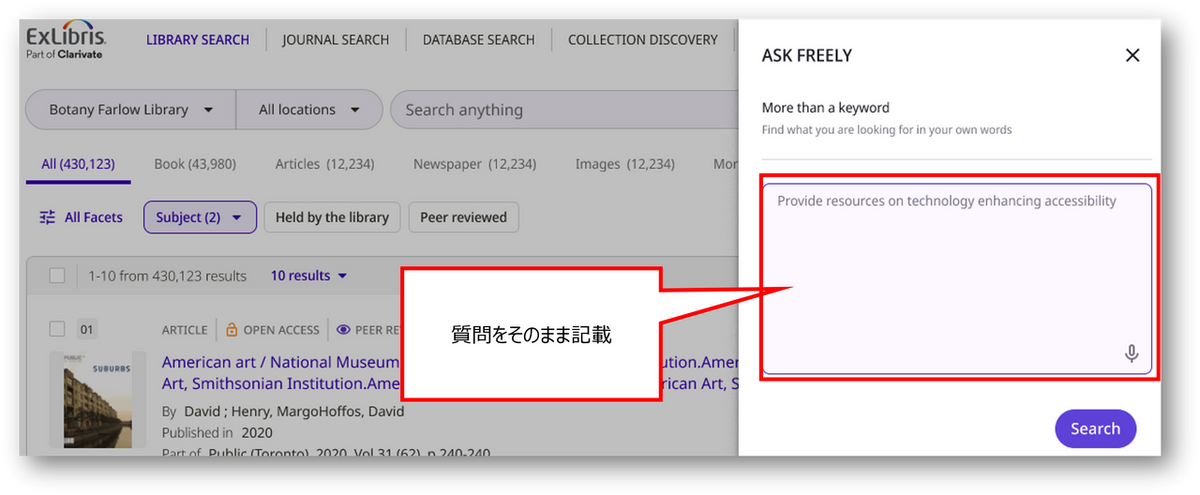Click the Open Access lock icon
This screenshot has height=495, width=1200.
pyautogui.click(x=231, y=329)
